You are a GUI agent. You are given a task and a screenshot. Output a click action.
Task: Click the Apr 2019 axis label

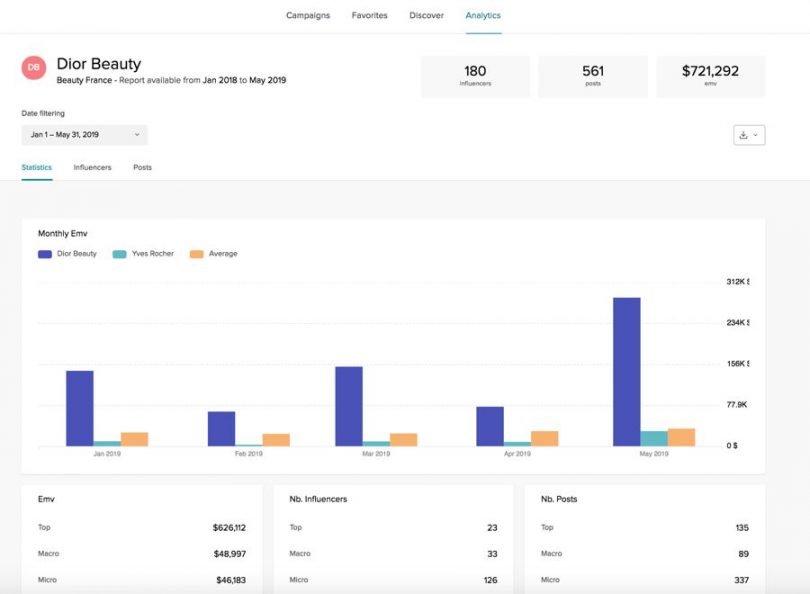(517, 454)
